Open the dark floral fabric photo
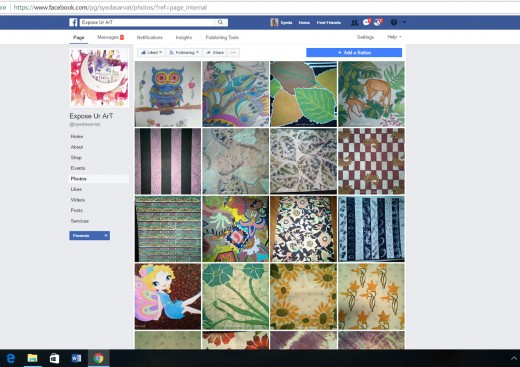The image size is (520, 367). point(303,229)
